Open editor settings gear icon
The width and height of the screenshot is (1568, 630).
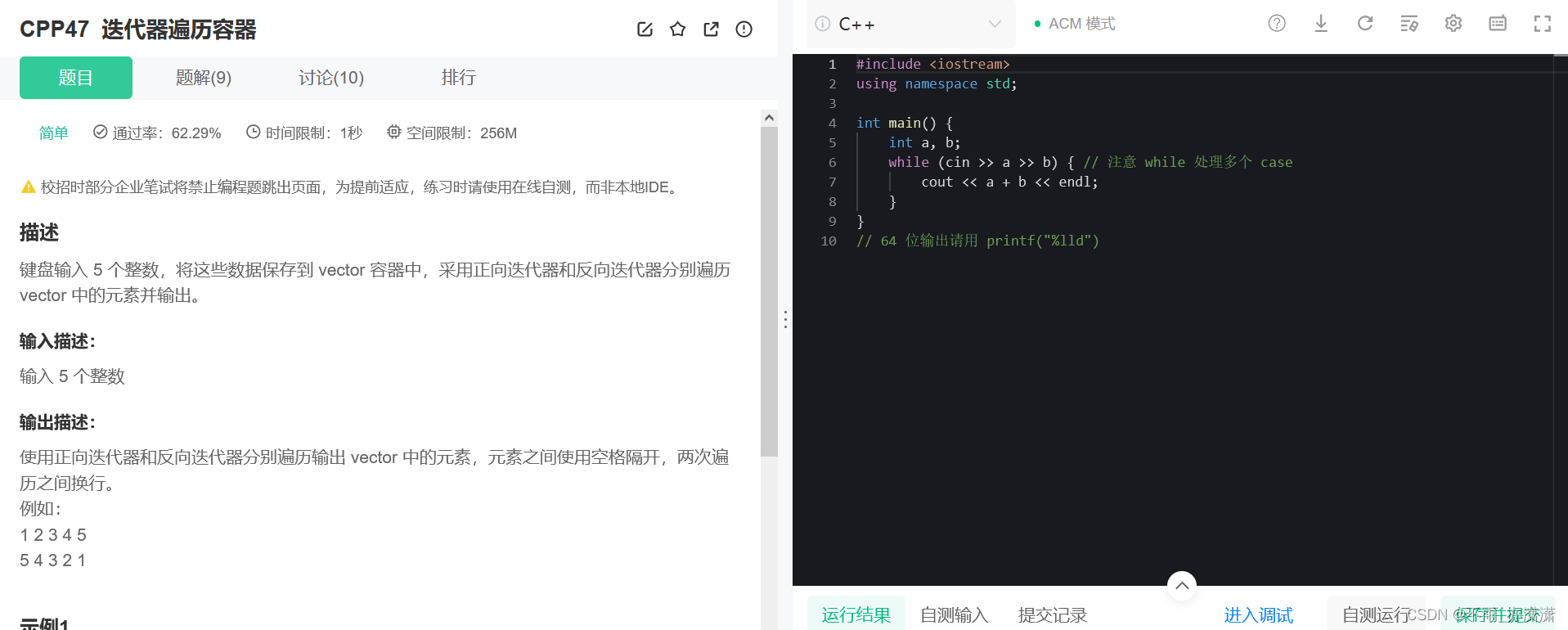click(1453, 24)
